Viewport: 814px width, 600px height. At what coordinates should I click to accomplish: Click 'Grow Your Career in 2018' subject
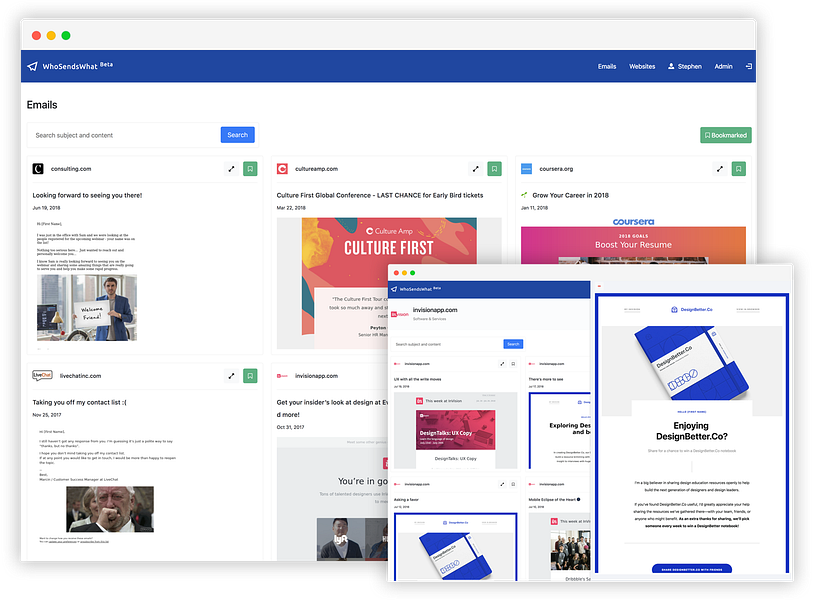click(x=570, y=195)
